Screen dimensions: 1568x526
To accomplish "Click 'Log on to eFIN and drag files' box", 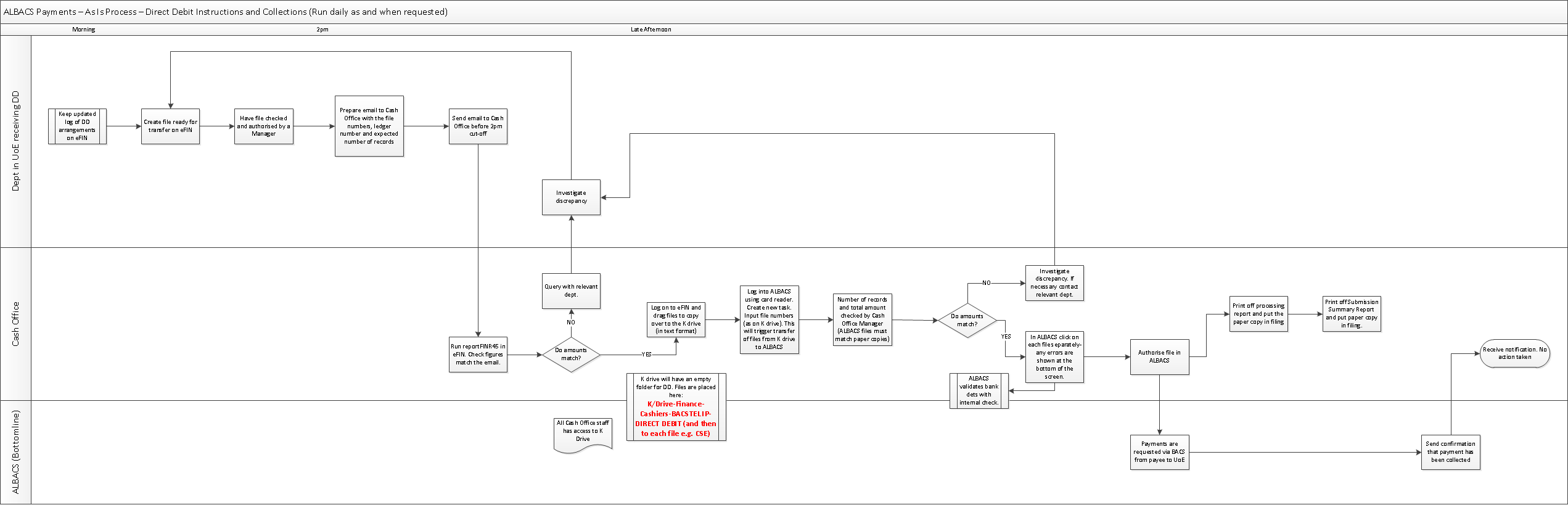I will coord(676,319).
